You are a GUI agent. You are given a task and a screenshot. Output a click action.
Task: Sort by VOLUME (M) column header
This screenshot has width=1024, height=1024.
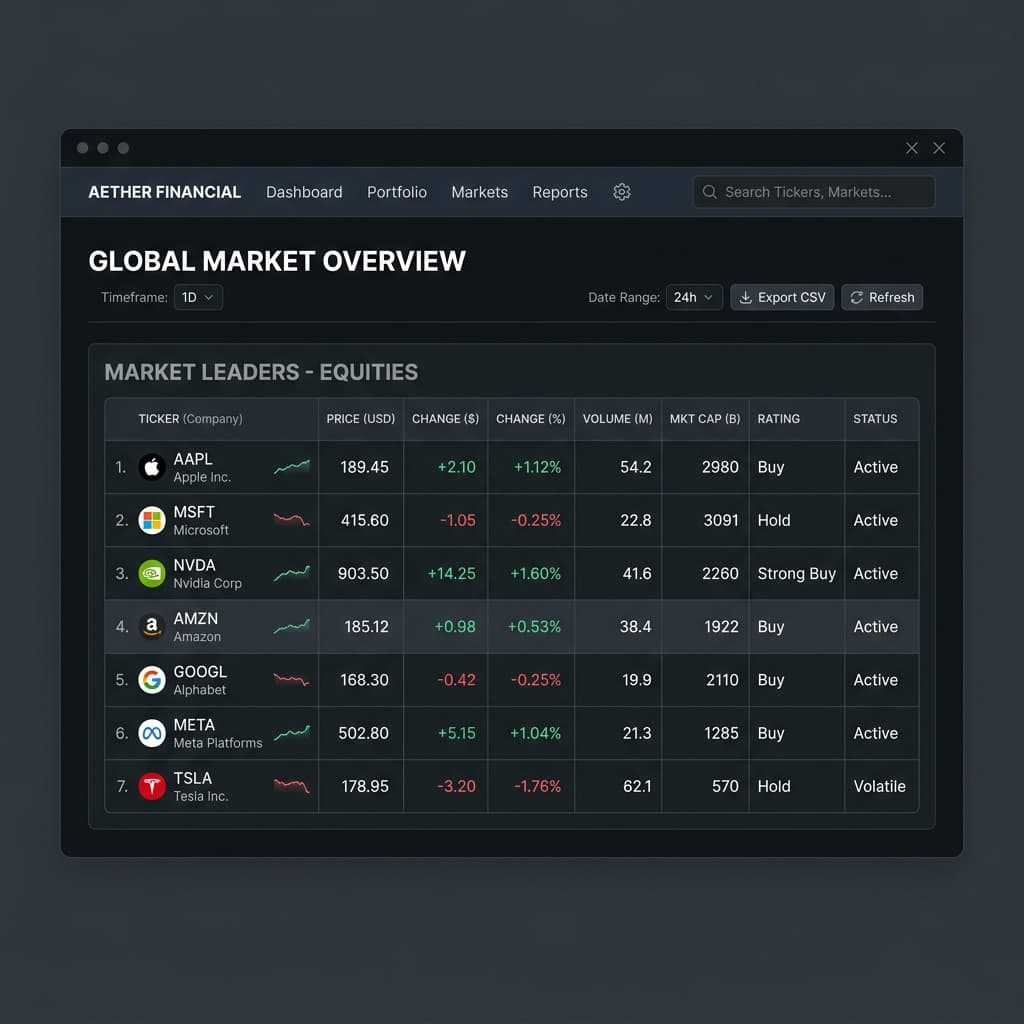[618, 419]
